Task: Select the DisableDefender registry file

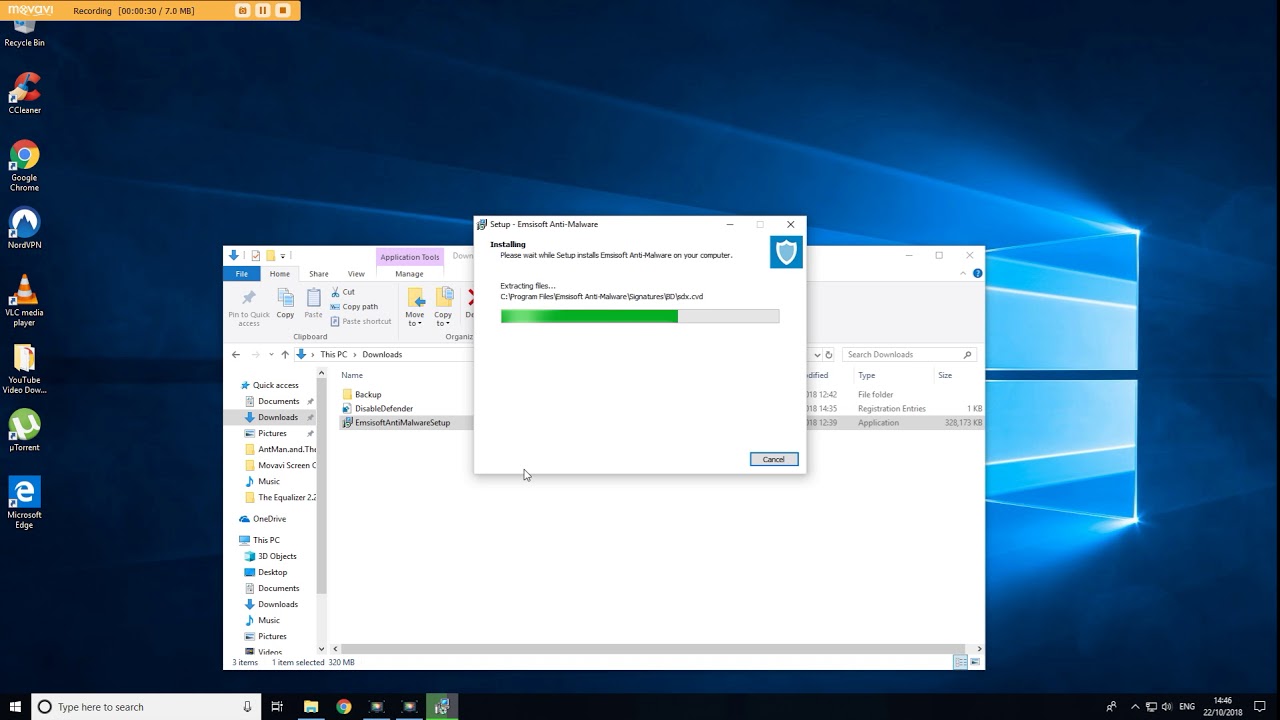Action: (x=384, y=408)
